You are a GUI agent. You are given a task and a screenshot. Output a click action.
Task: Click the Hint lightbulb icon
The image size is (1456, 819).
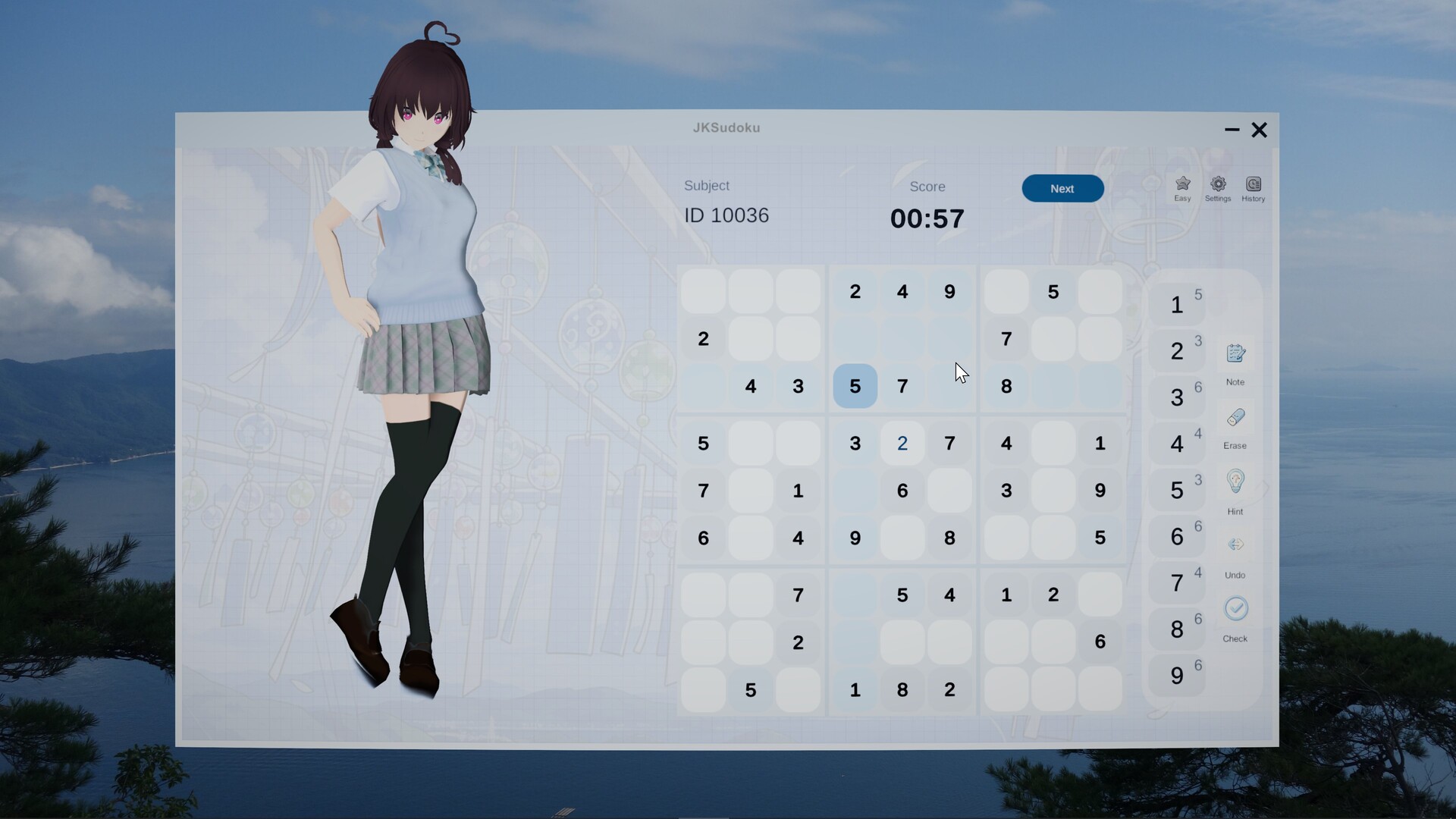pyautogui.click(x=1235, y=482)
